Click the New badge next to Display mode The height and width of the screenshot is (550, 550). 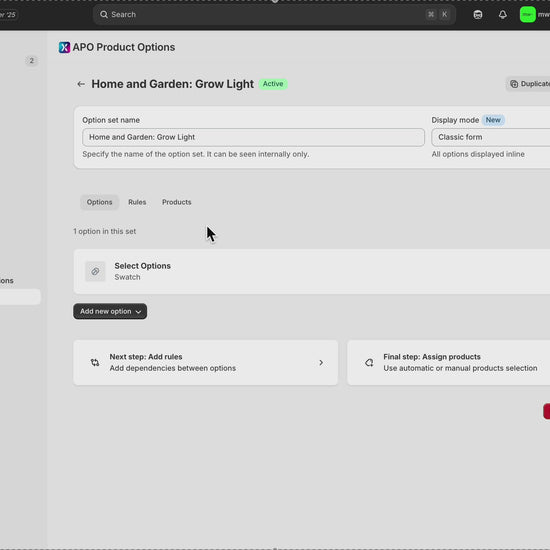click(x=493, y=120)
